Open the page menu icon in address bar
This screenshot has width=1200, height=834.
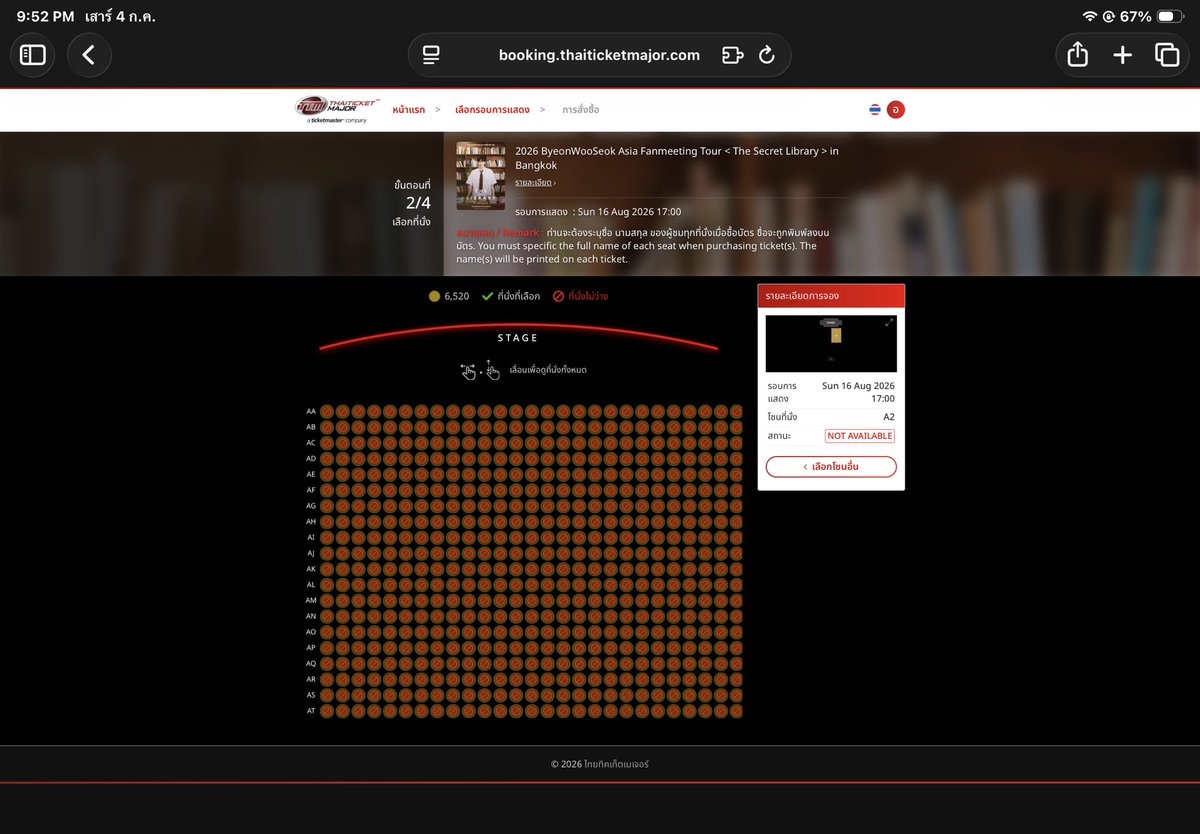[431, 55]
